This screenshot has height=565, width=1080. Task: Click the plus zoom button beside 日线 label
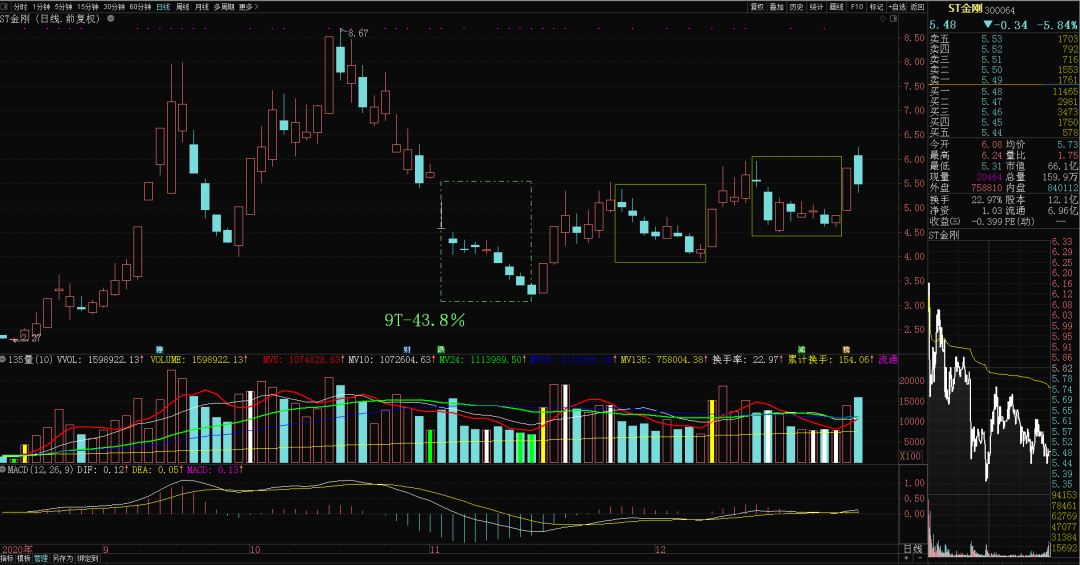coord(906,558)
